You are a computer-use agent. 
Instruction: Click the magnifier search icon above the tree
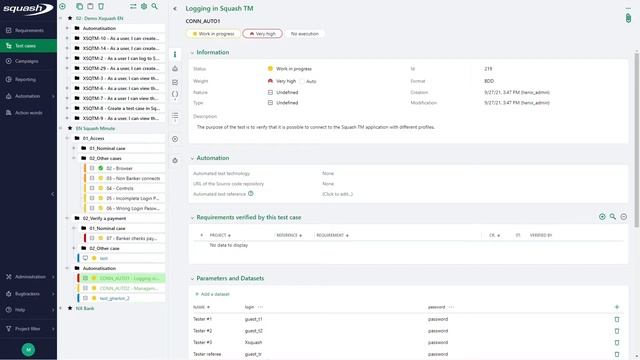(x=155, y=6)
